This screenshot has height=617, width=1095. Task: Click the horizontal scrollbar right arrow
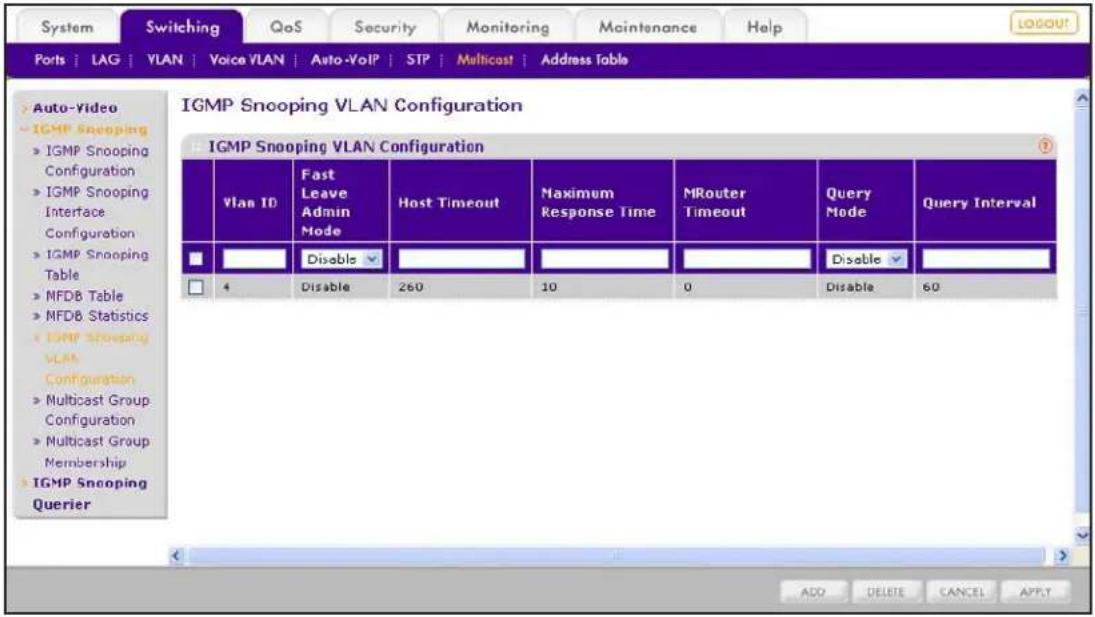(x=1062, y=556)
